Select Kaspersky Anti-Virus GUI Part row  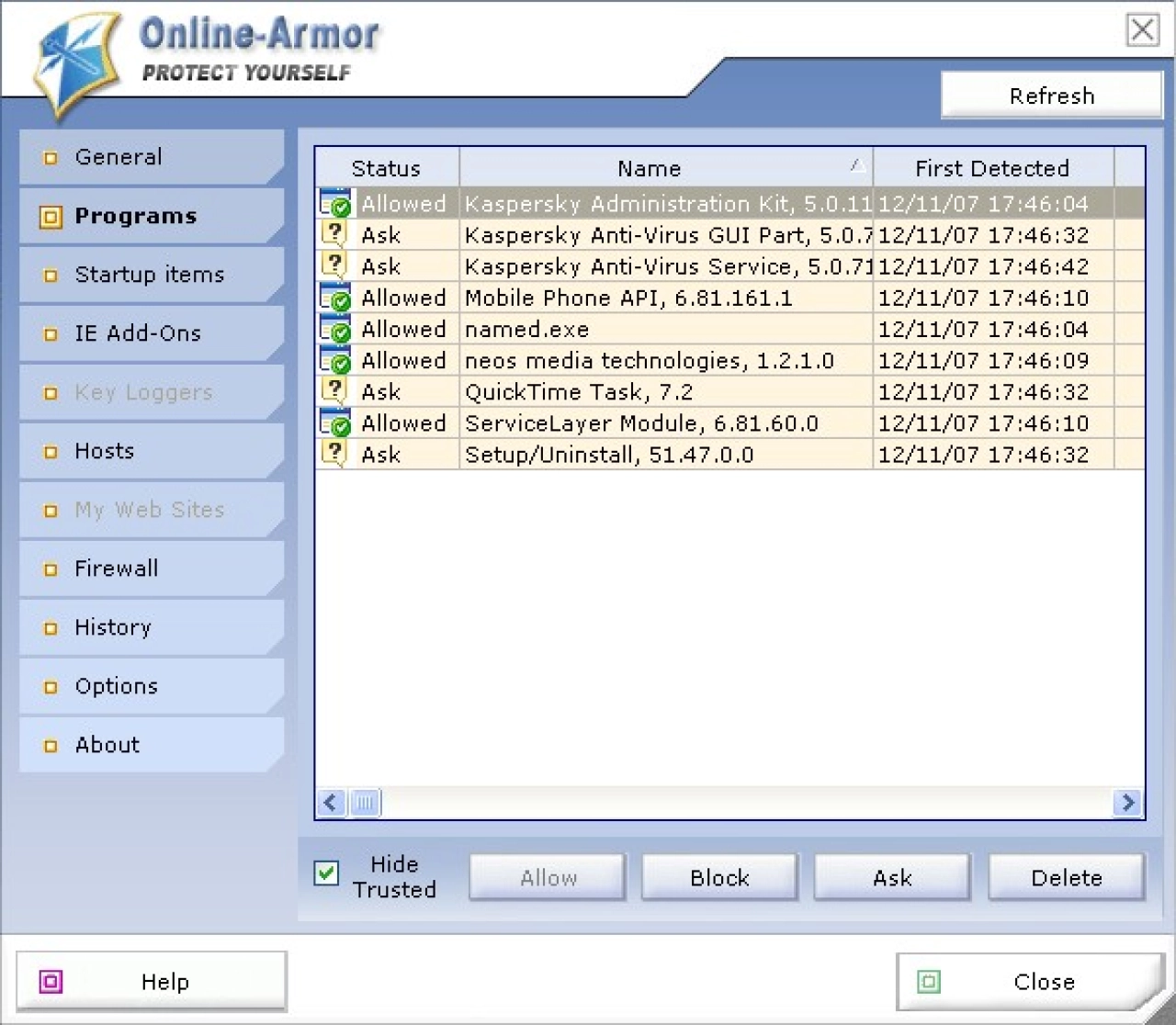(730, 234)
